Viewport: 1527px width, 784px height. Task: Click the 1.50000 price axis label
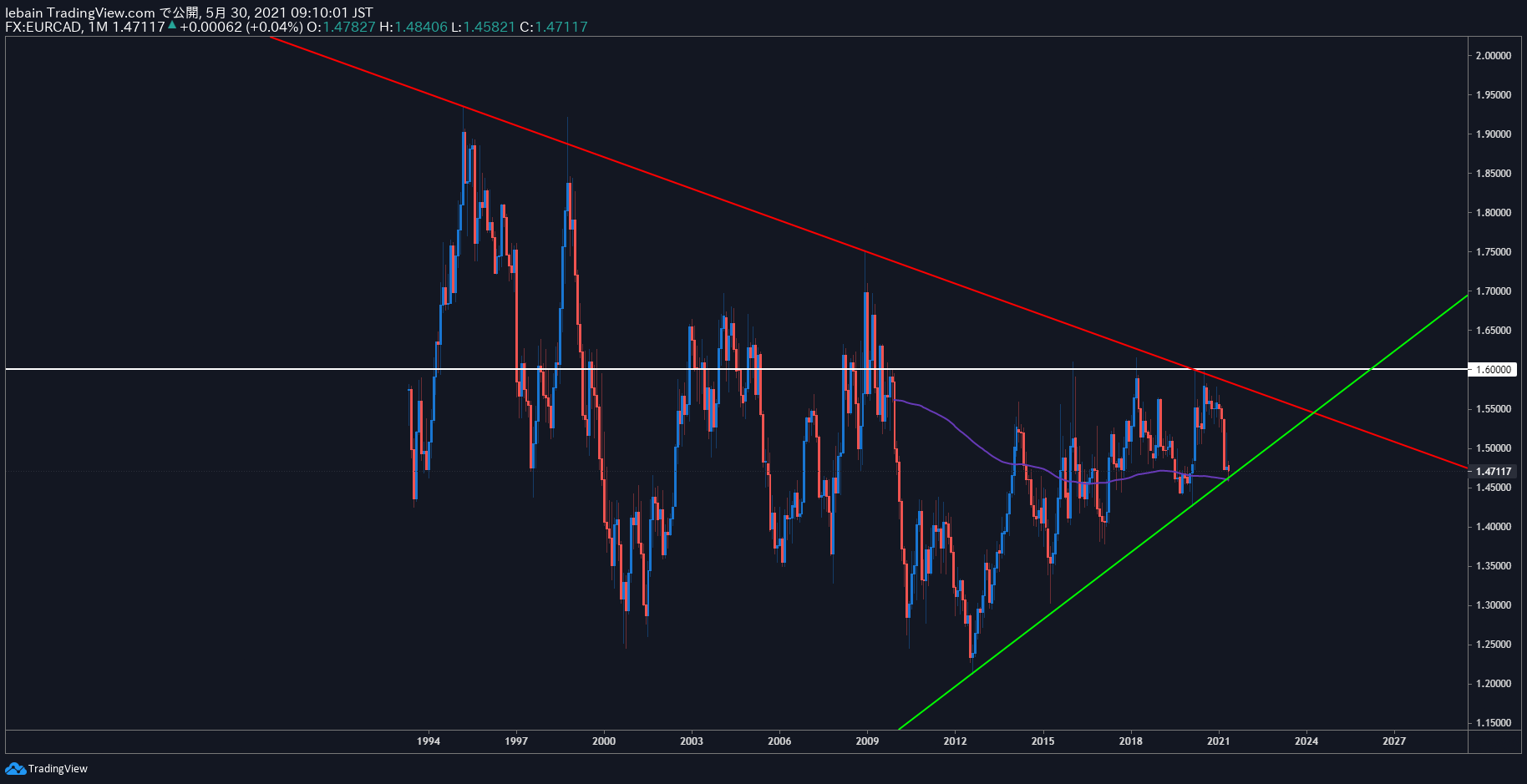point(1494,448)
